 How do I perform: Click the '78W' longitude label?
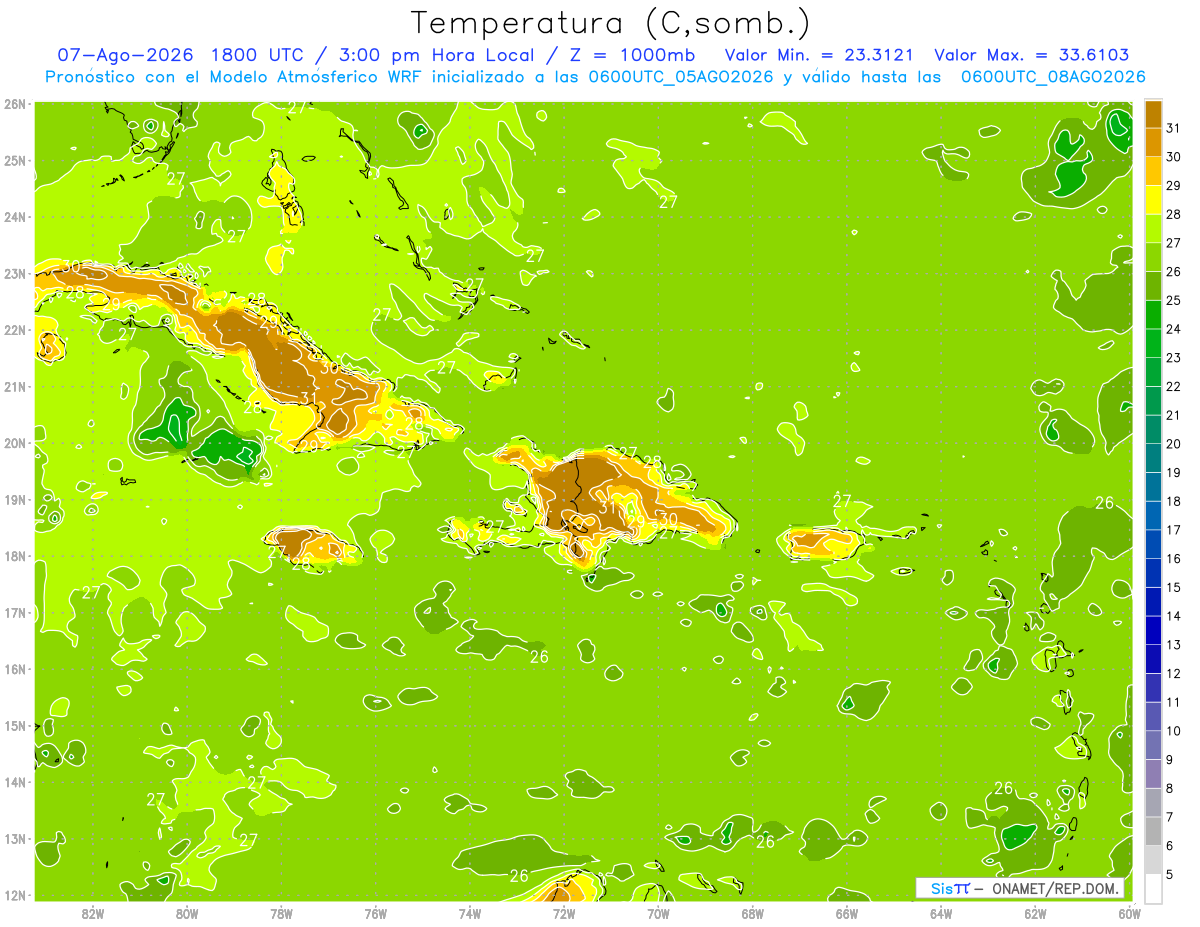(x=281, y=914)
